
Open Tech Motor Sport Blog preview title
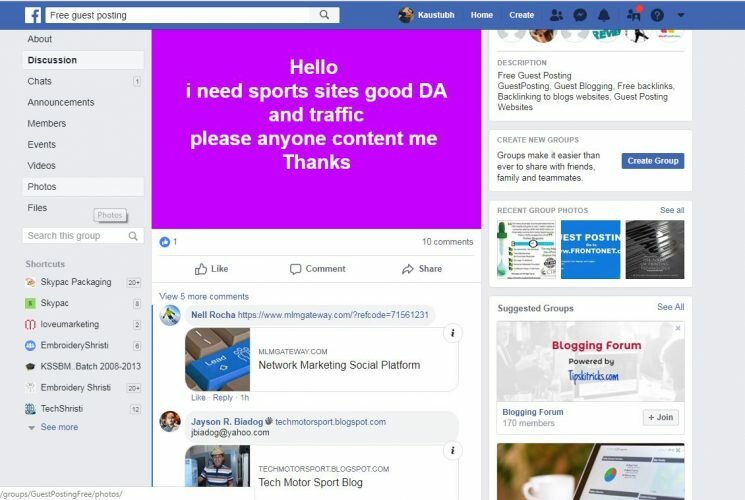(x=310, y=482)
